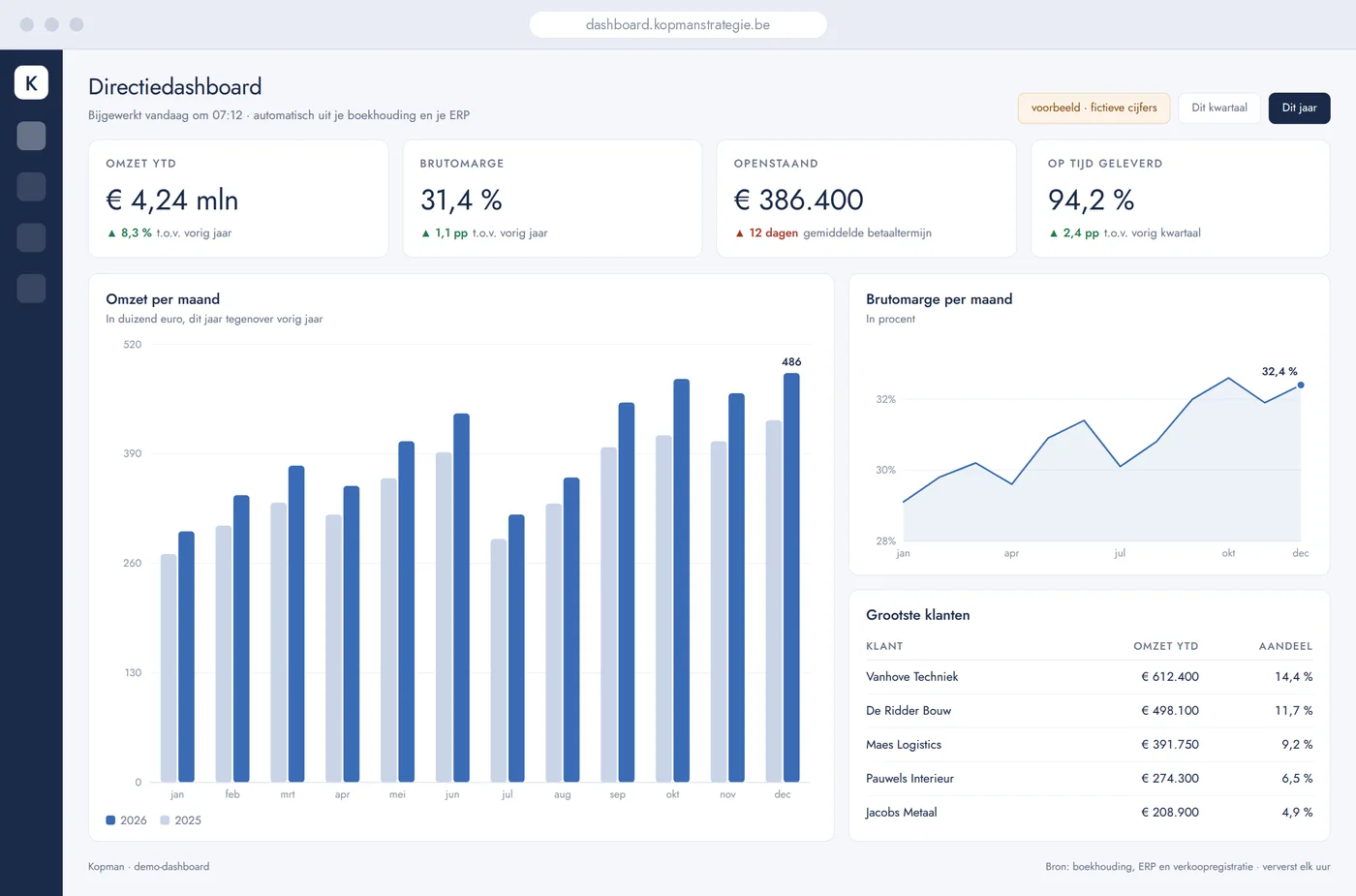Click the 'okt' label under the bar chart
This screenshot has width=1356, height=896.
672,794
